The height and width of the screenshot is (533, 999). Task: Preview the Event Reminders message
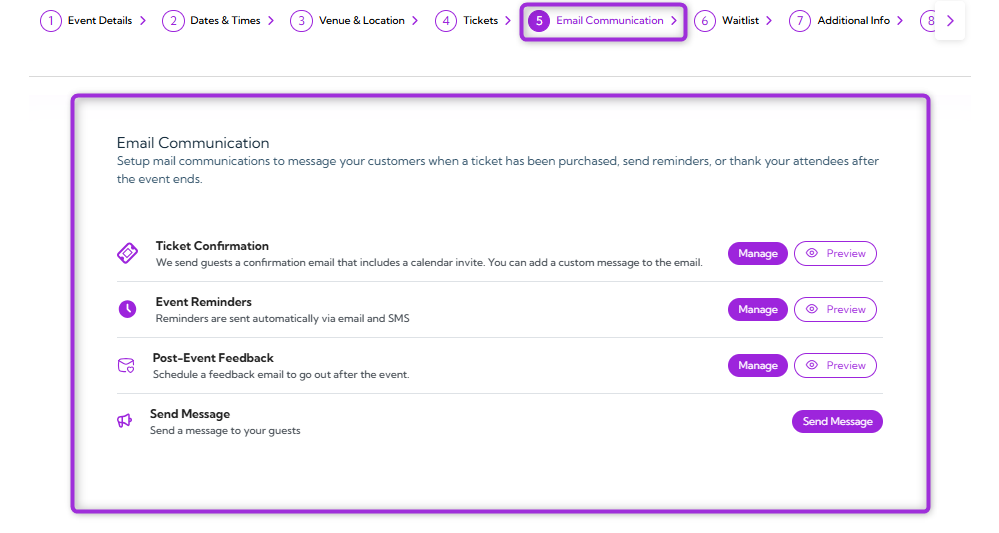click(x=835, y=309)
